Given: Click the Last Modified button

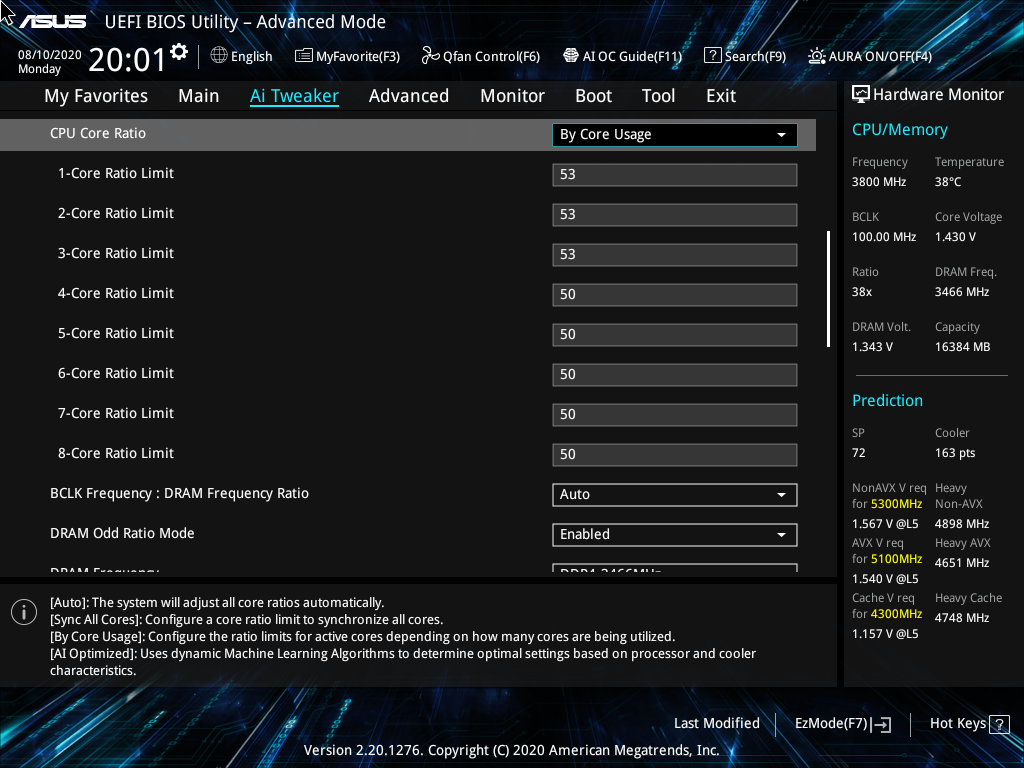Looking at the screenshot, I should pos(717,723).
